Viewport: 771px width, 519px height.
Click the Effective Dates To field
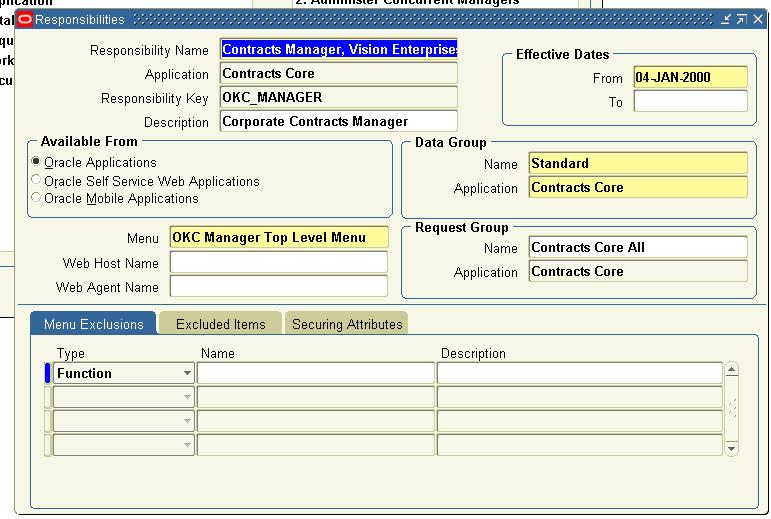coord(691,101)
